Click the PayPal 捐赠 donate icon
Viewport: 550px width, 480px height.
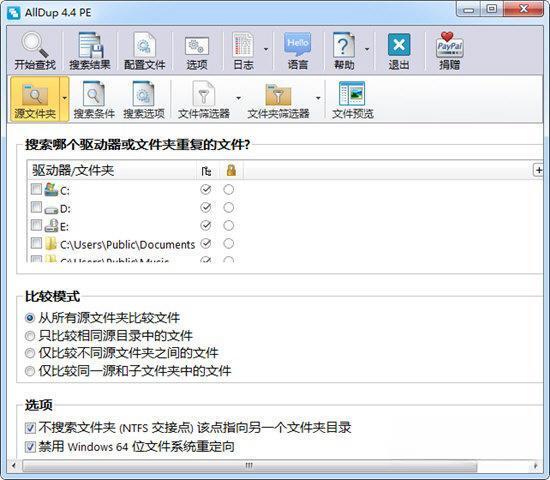pyautogui.click(x=449, y=45)
